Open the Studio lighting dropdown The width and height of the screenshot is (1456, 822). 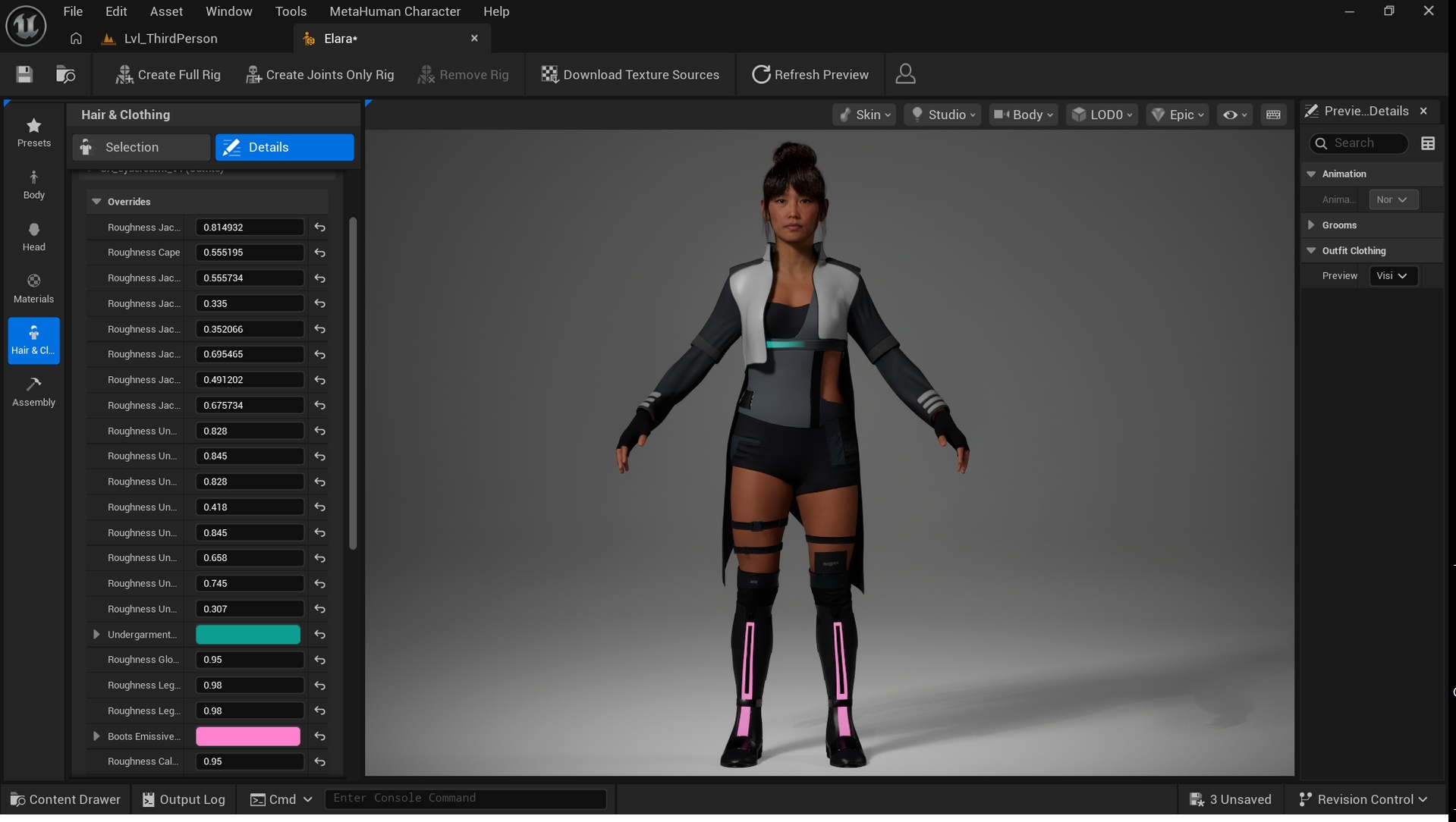pyautogui.click(x=943, y=115)
